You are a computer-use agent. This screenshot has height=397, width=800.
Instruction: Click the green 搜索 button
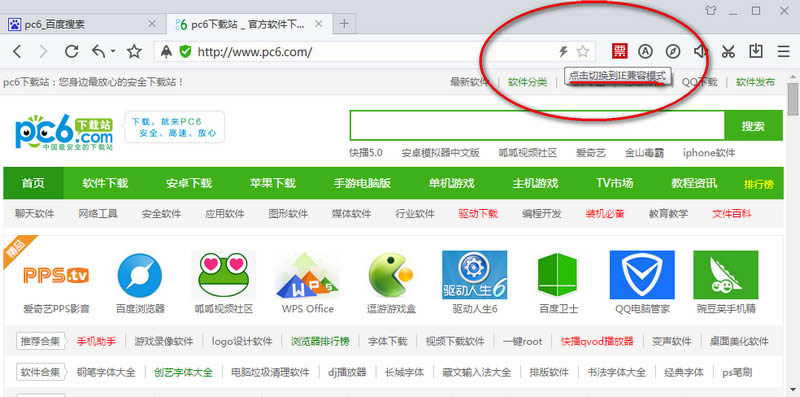click(754, 126)
